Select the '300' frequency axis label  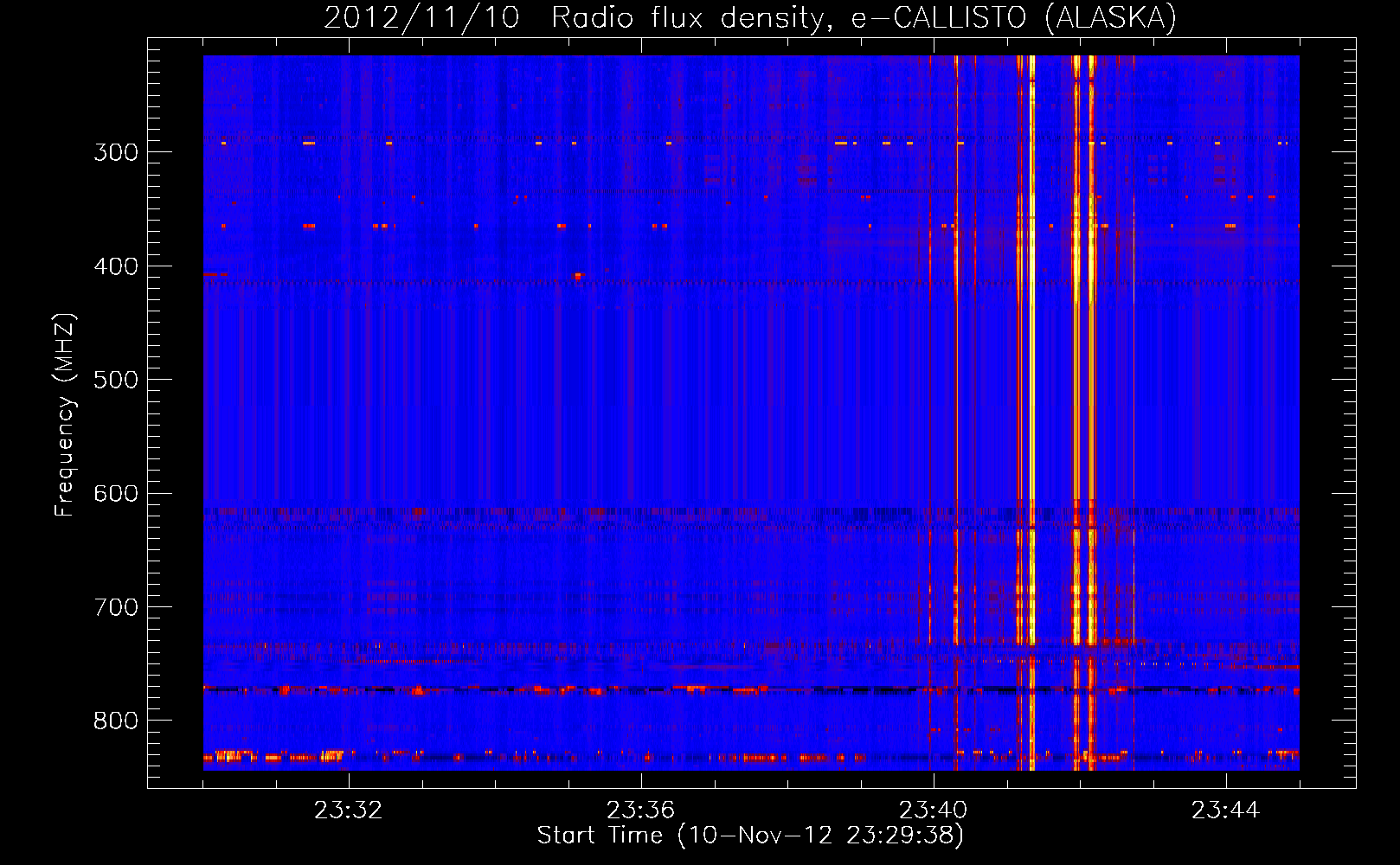pyautogui.click(x=116, y=152)
